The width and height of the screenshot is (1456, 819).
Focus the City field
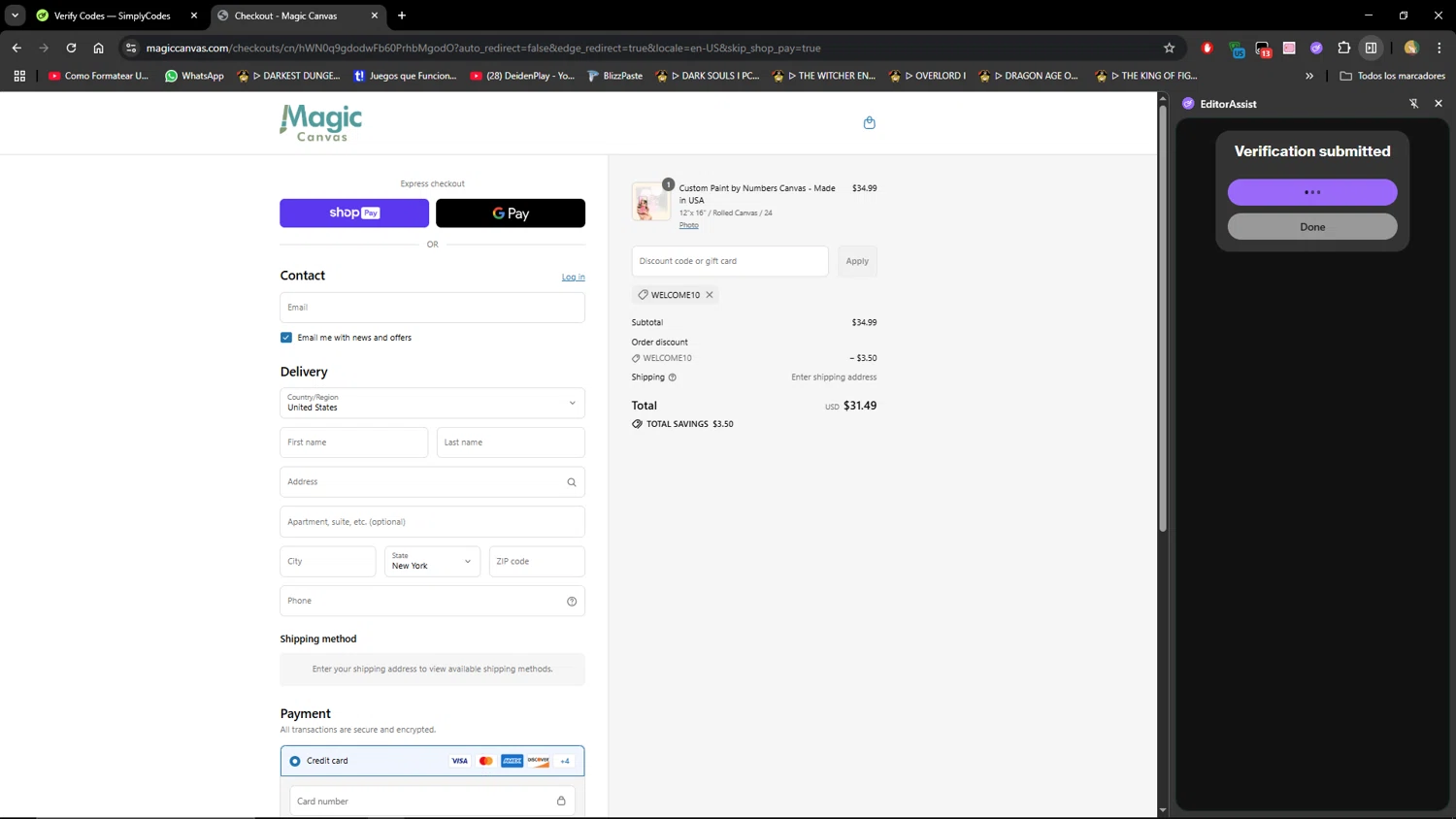point(328,562)
